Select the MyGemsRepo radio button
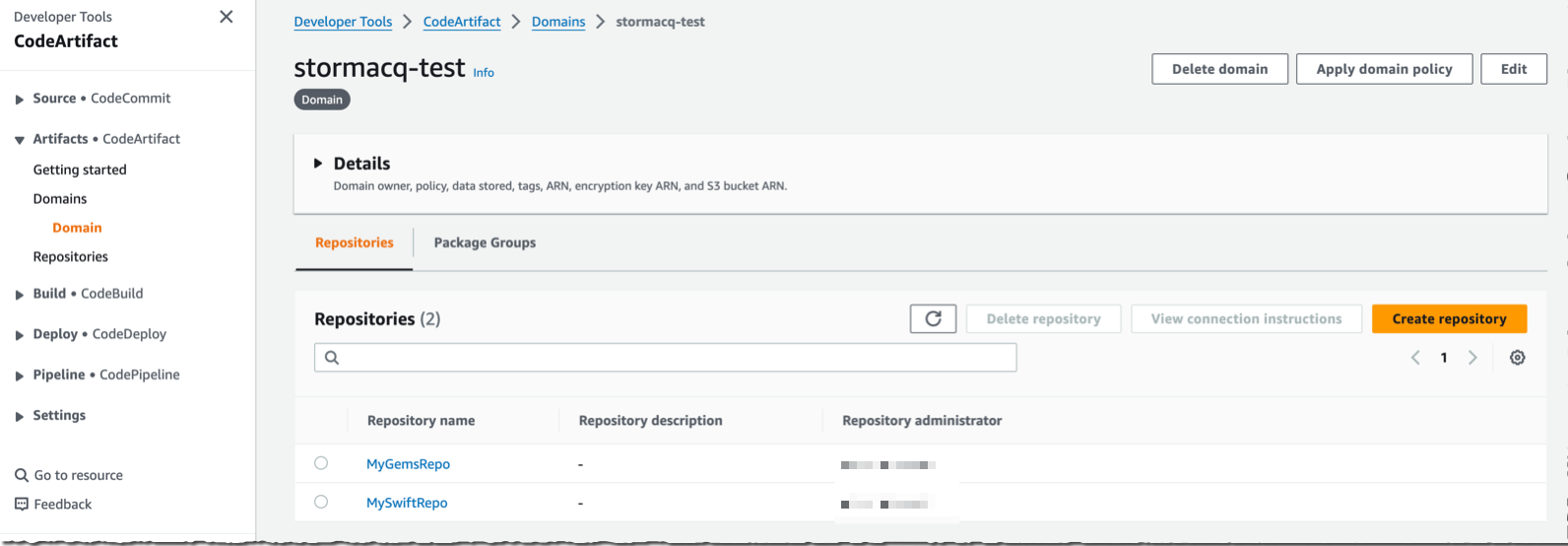 coord(321,463)
